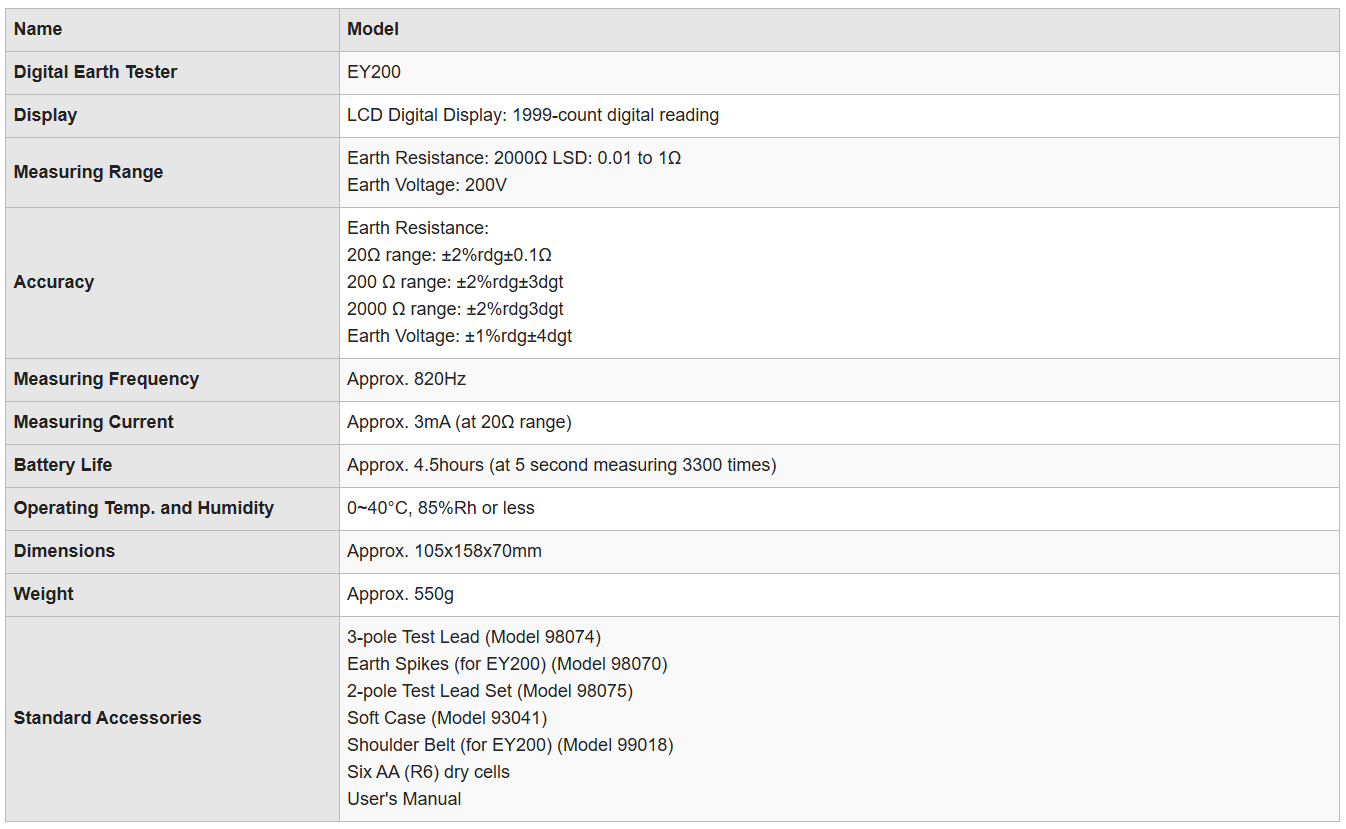1346x829 pixels.
Task: Select the 'Model' header cell
Action: pyautogui.click(x=839, y=30)
